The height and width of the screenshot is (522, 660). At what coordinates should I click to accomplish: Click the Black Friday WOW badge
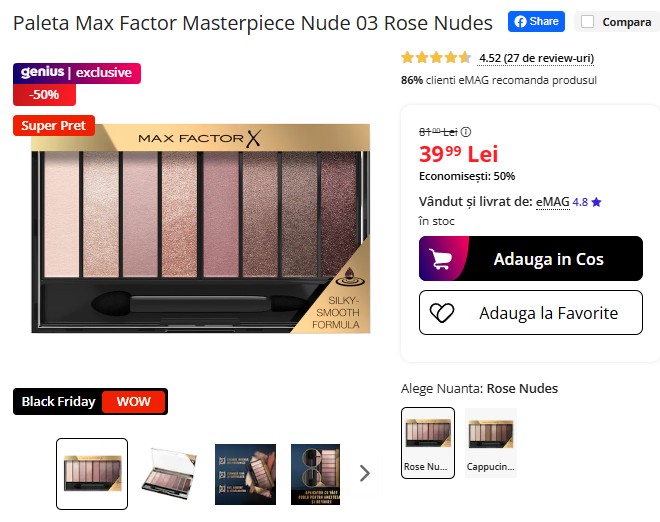90,401
